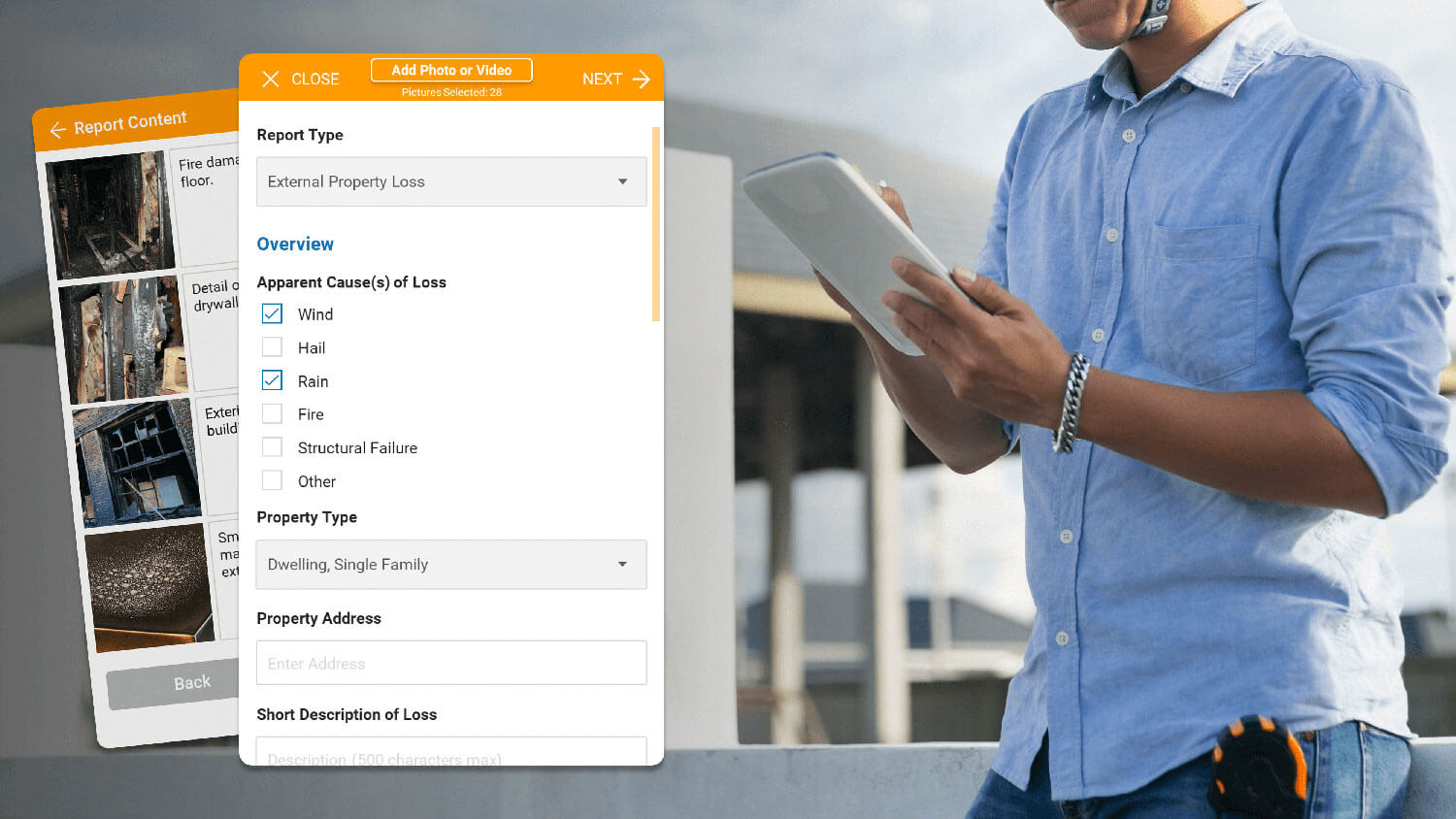Click the NEXT label

point(602,80)
